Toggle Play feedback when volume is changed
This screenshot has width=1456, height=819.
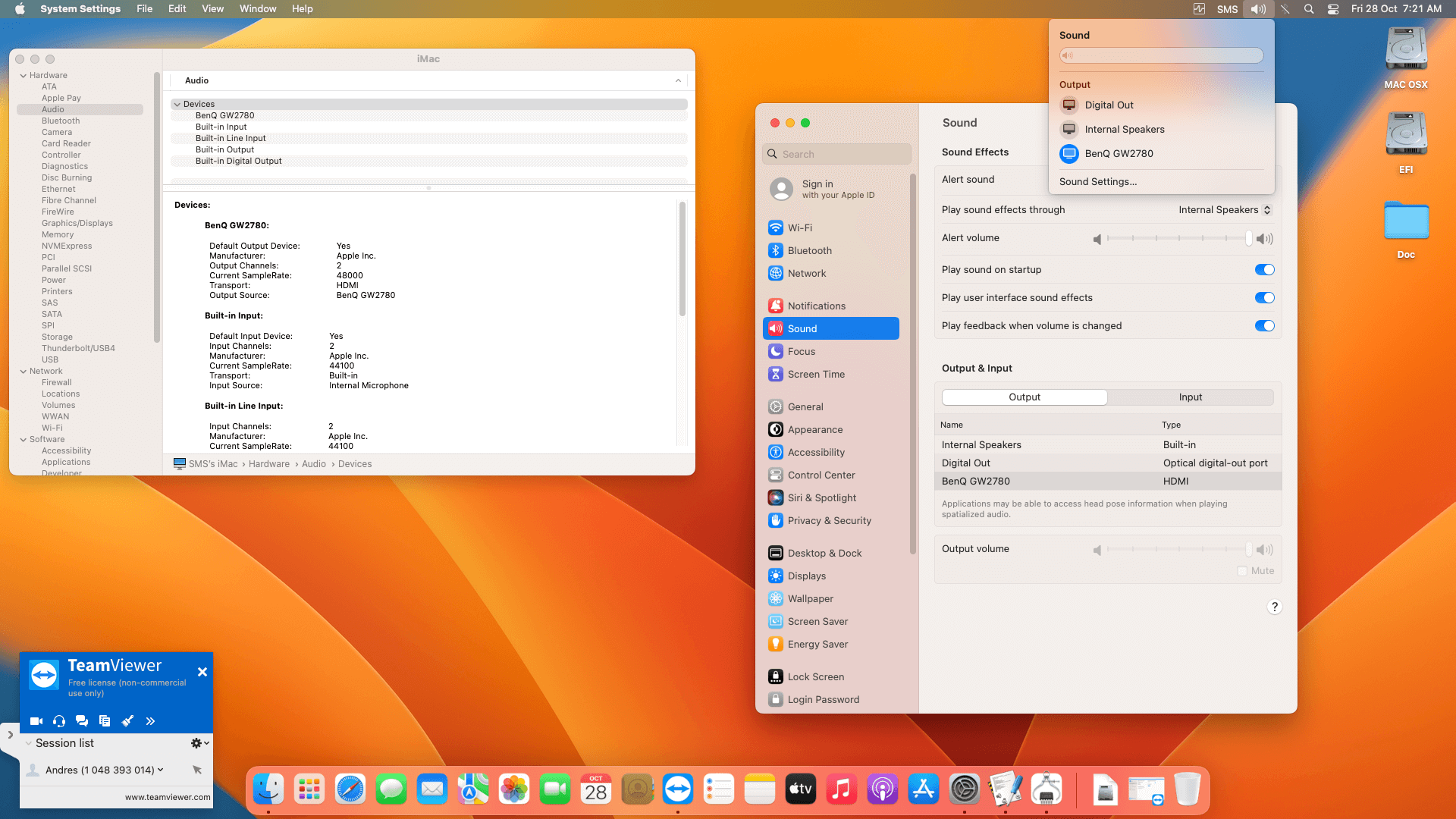1264,326
